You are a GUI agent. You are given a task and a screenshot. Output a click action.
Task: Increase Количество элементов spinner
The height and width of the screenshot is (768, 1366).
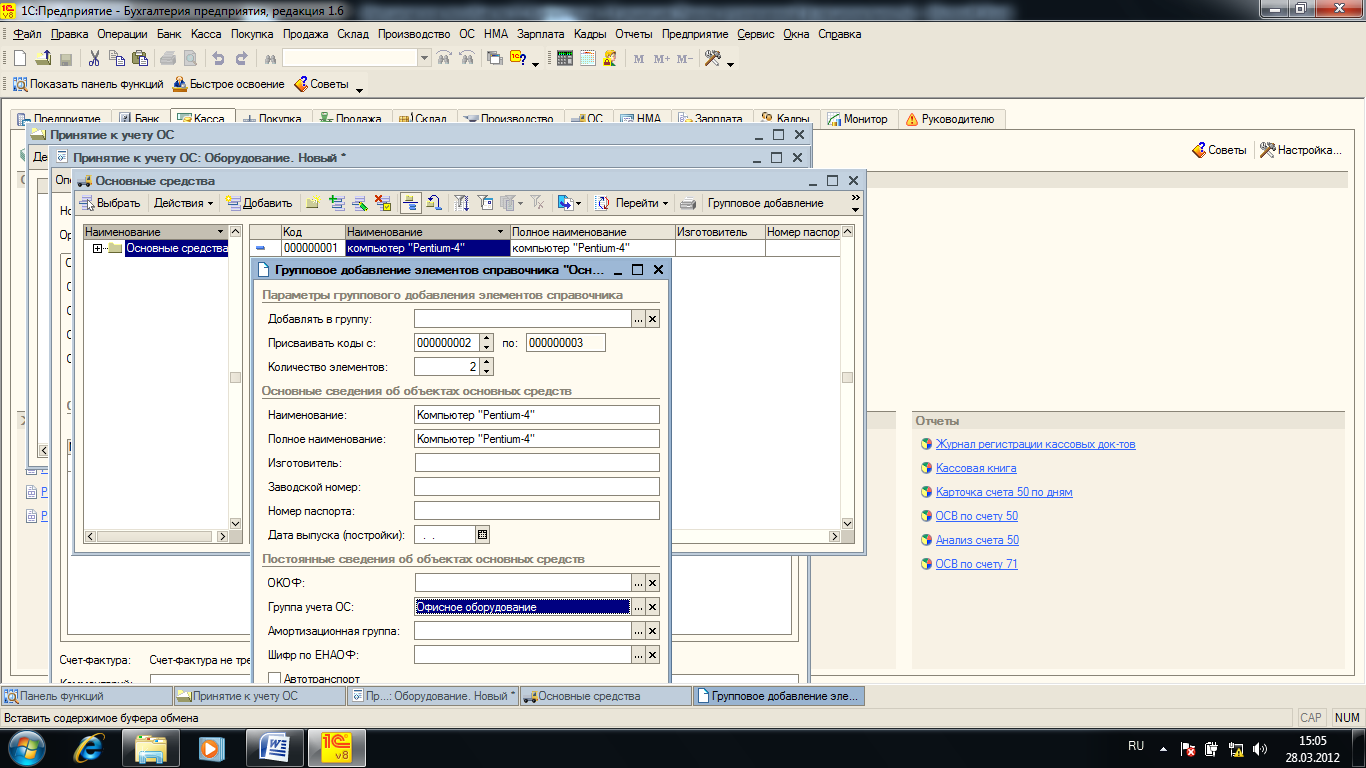pos(486,362)
